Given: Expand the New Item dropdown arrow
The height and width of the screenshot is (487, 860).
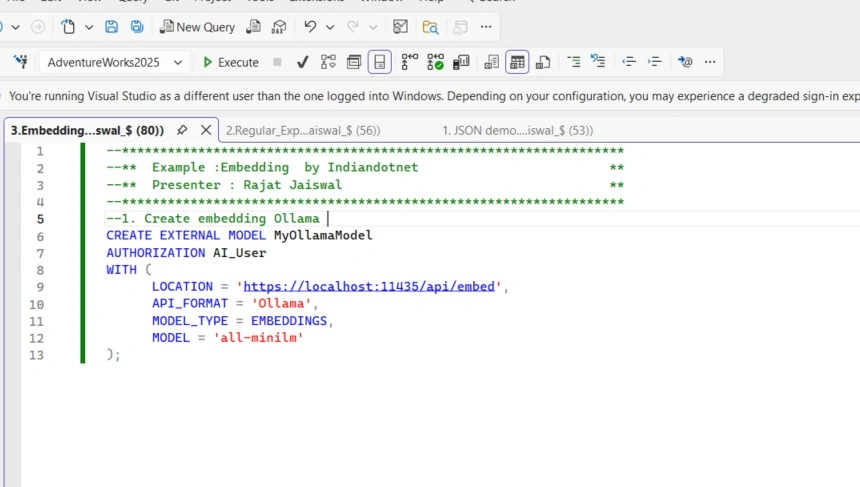Looking at the screenshot, I should tap(89, 27).
